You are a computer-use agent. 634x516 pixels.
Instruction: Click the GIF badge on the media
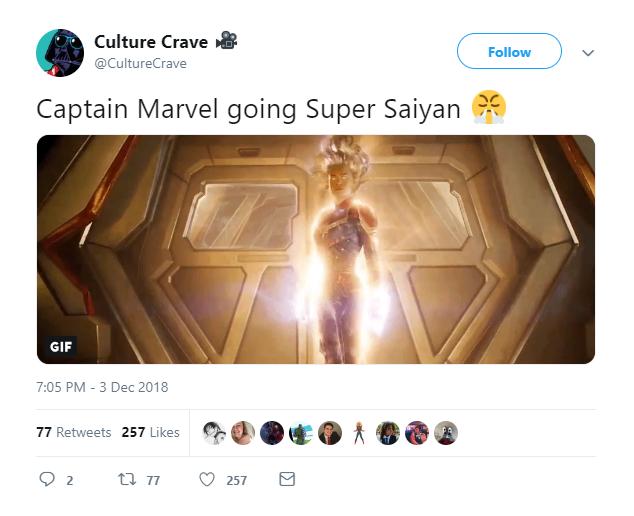pyautogui.click(x=61, y=347)
